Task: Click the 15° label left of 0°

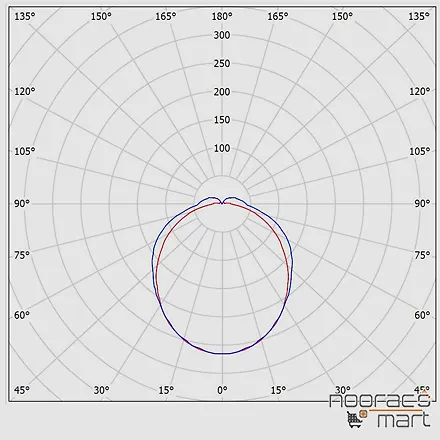Action: pyautogui.click(x=166, y=390)
